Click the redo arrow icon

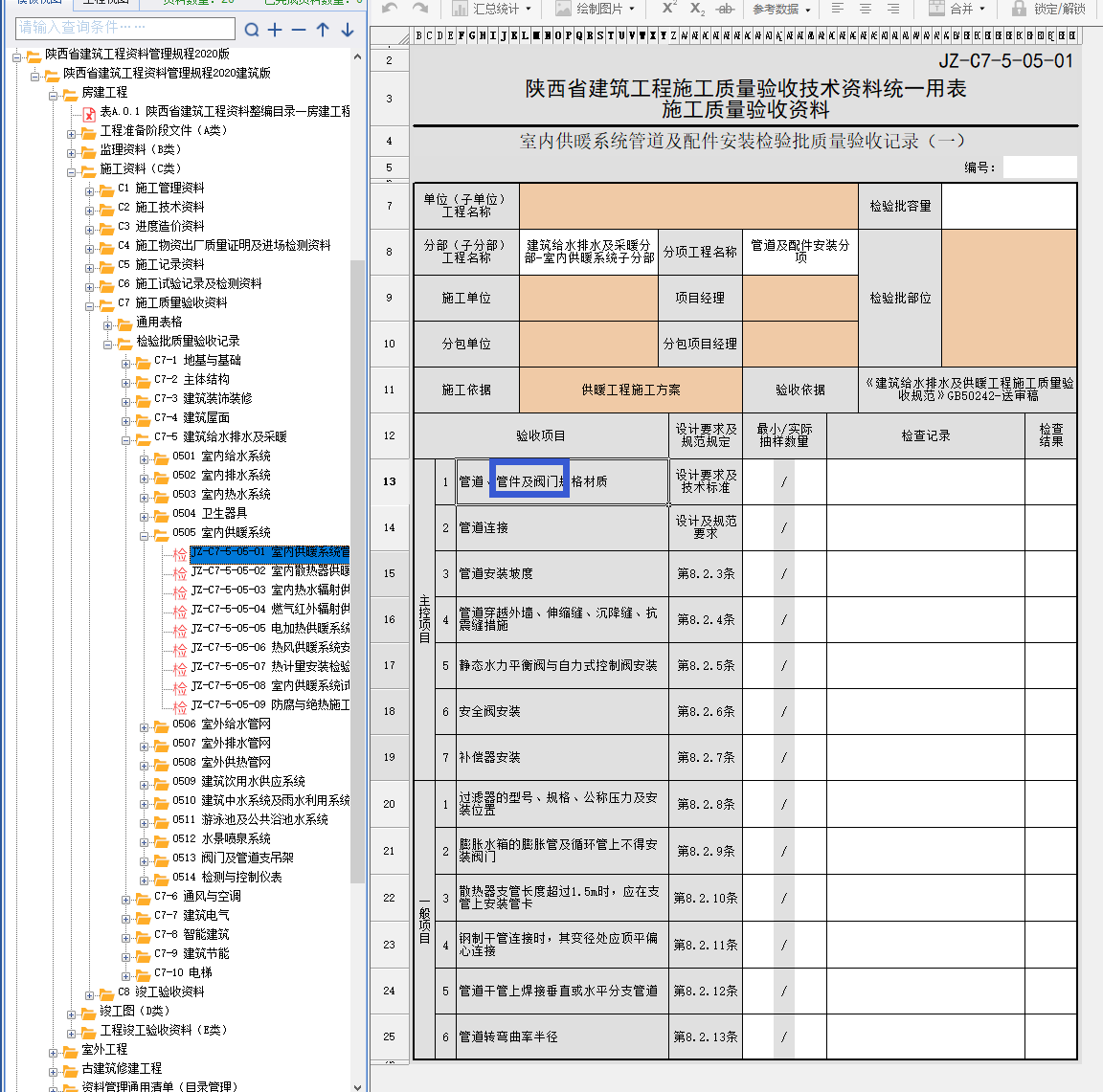420,9
